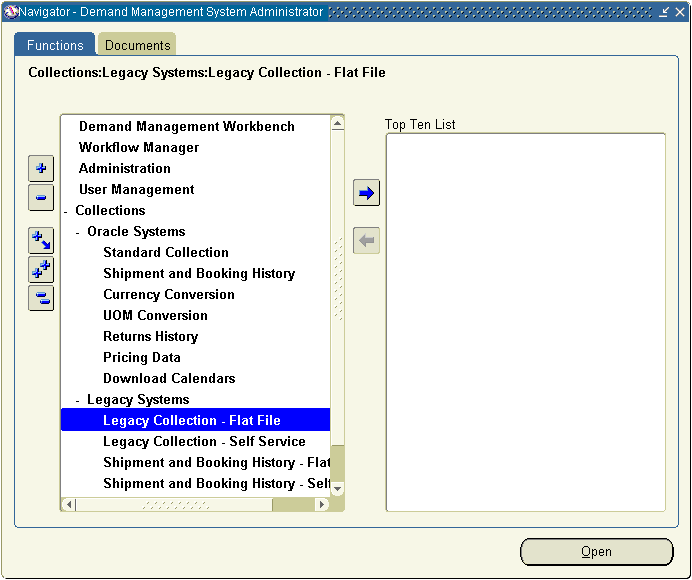The image size is (692, 580).
Task: Select Standard Collection function
Action: 166,252
